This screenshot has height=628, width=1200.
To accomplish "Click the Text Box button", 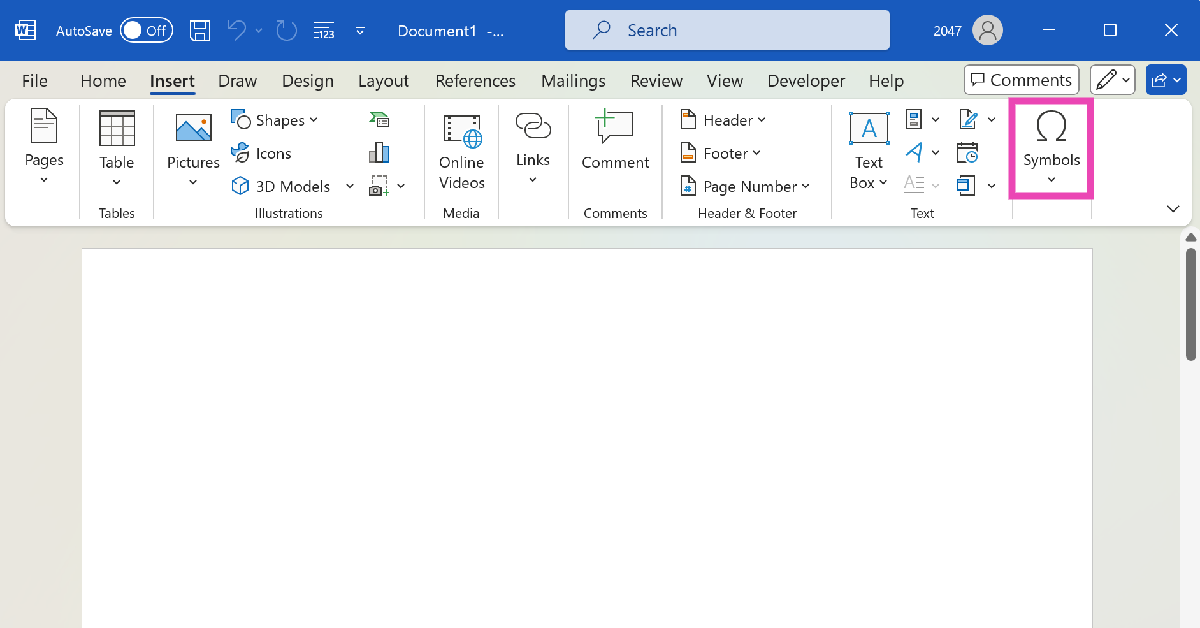I will click(869, 150).
